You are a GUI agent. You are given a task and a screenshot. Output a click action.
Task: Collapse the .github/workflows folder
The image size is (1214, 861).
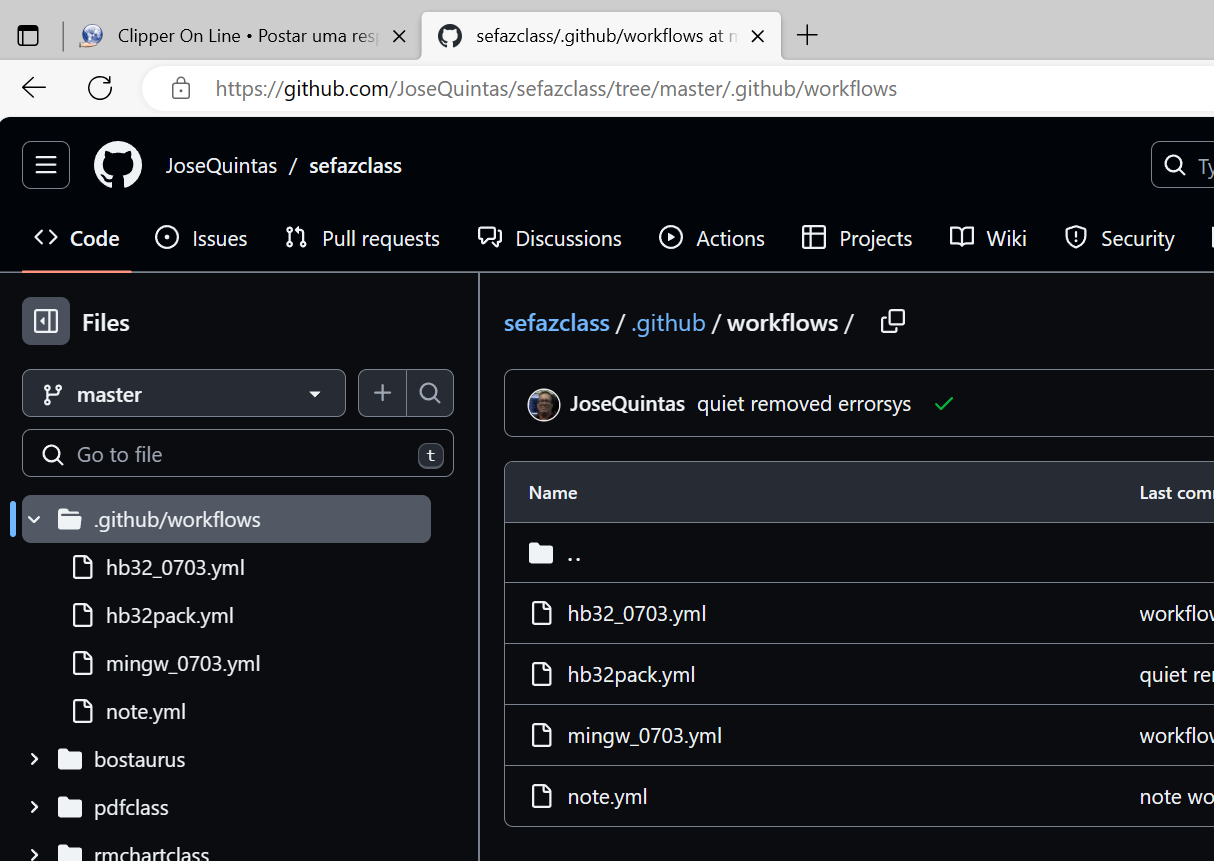tap(35, 519)
